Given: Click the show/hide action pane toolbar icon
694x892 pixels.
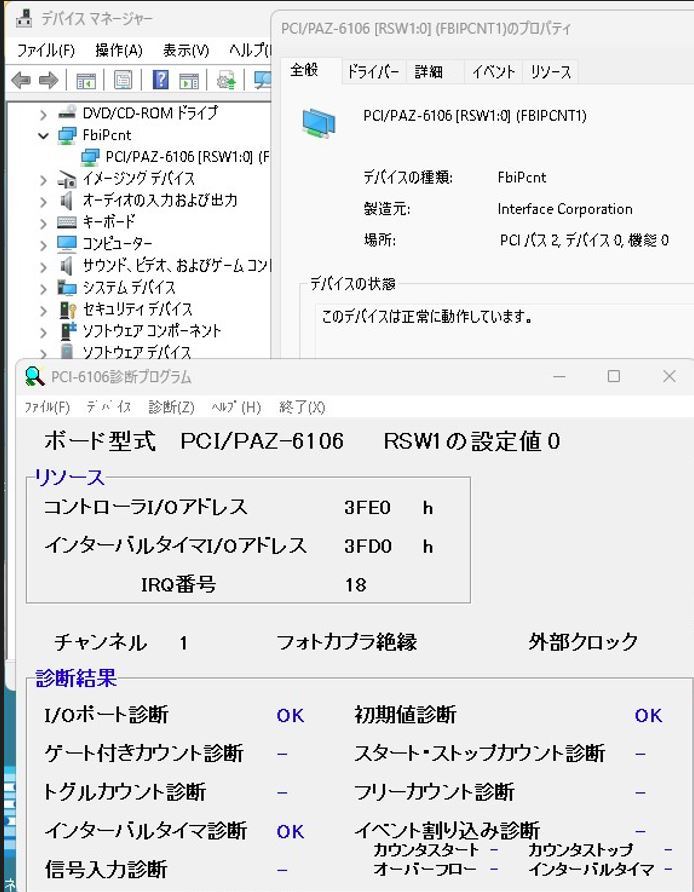Looking at the screenshot, I should tap(189, 81).
